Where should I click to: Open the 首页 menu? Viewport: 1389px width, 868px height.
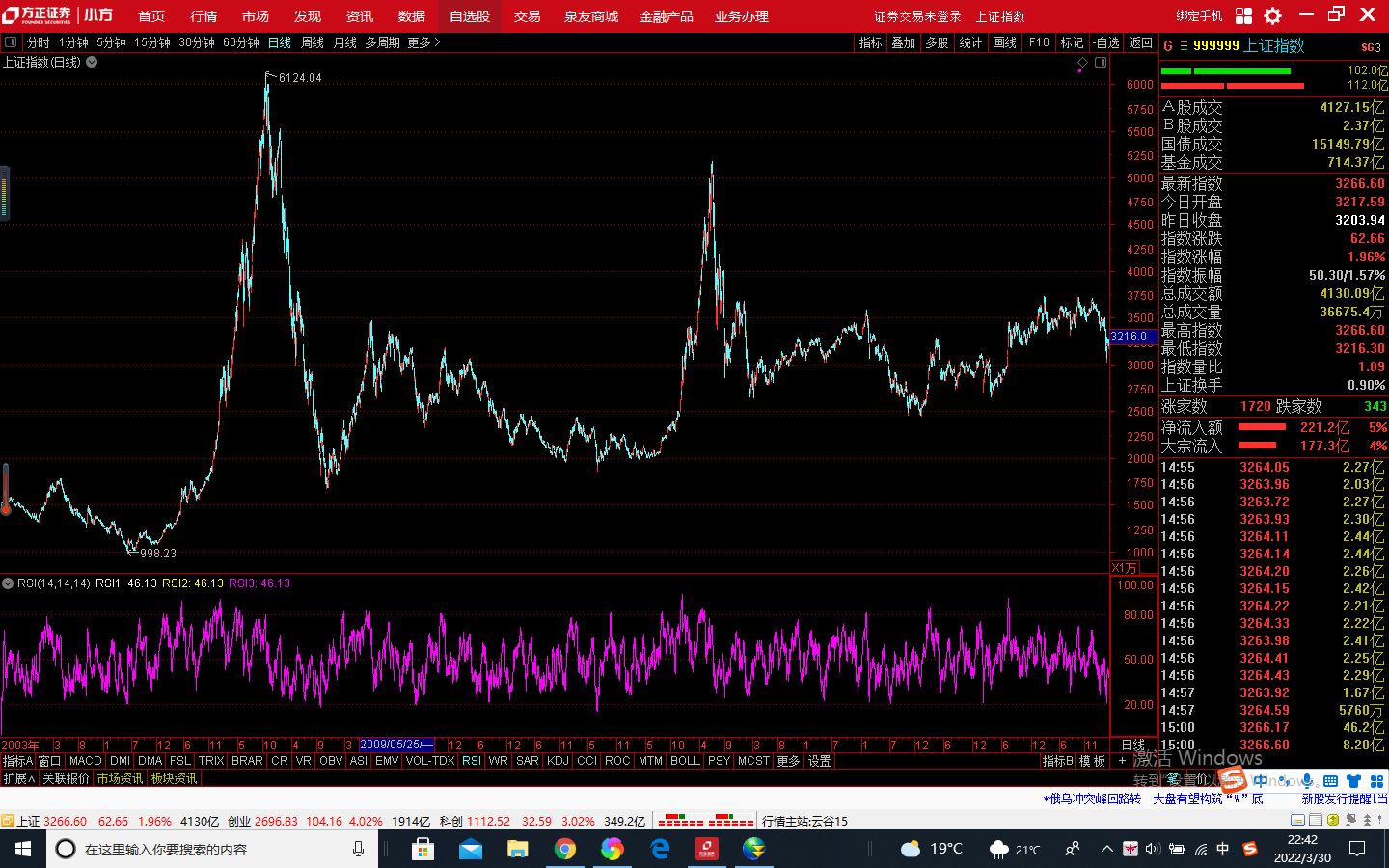[151, 16]
